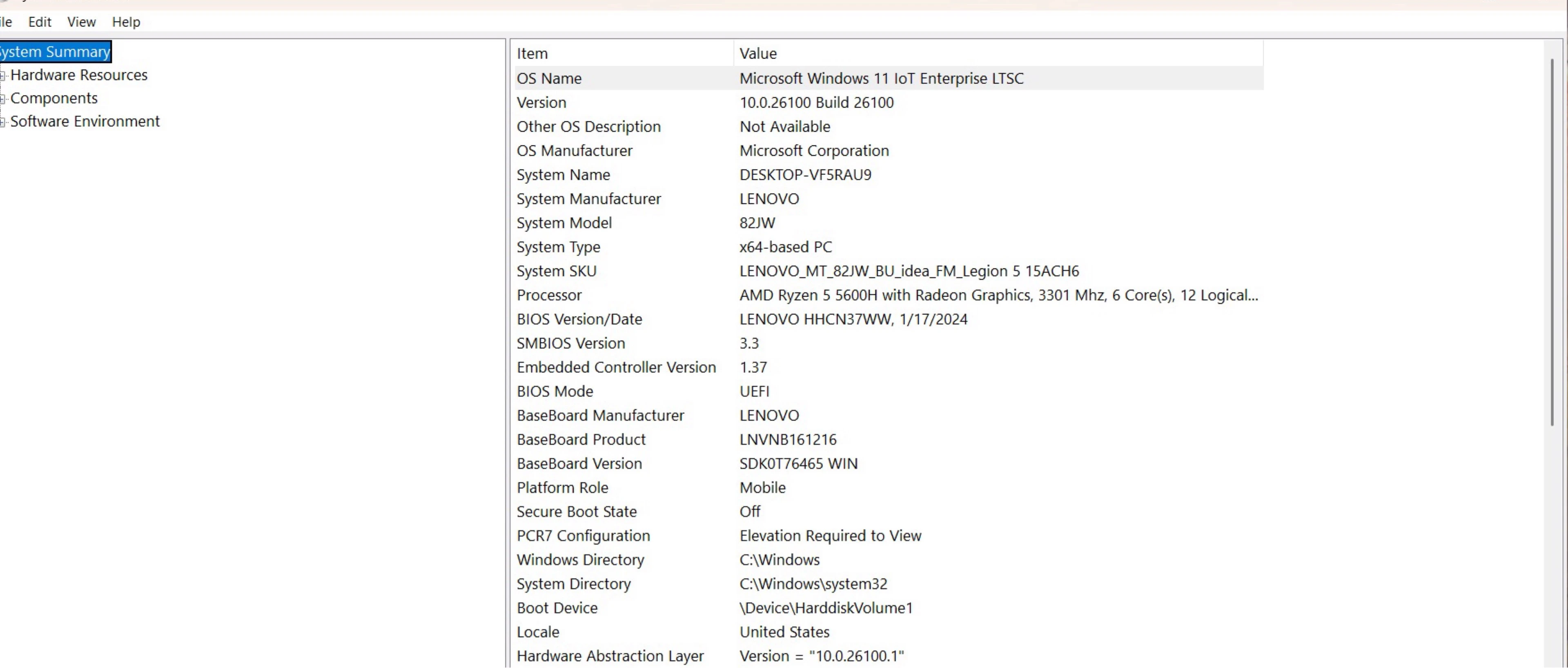Click value DESKTOP-VF5RAU9
Image resolution: width=1568 pixels, height=668 pixels.
click(806, 175)
